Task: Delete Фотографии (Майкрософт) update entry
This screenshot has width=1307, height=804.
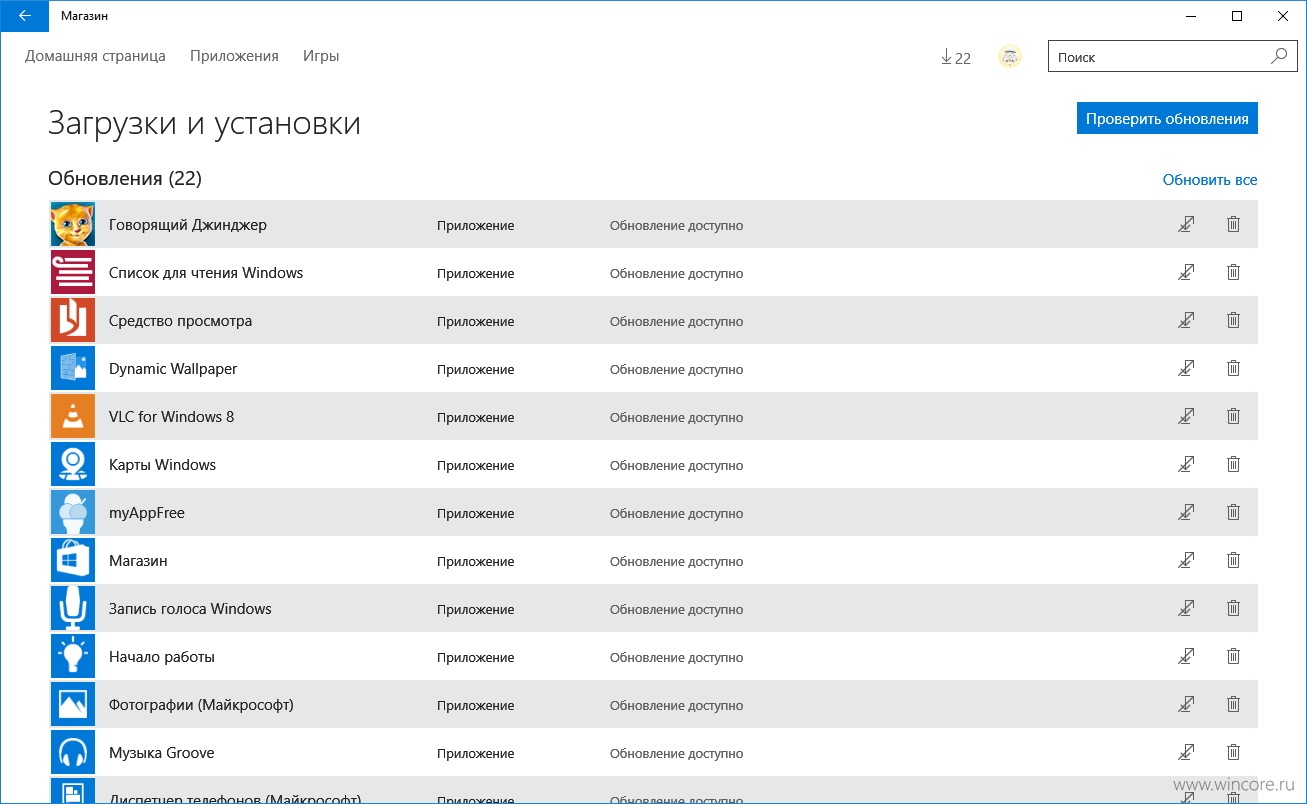Action: (1233, 705)
